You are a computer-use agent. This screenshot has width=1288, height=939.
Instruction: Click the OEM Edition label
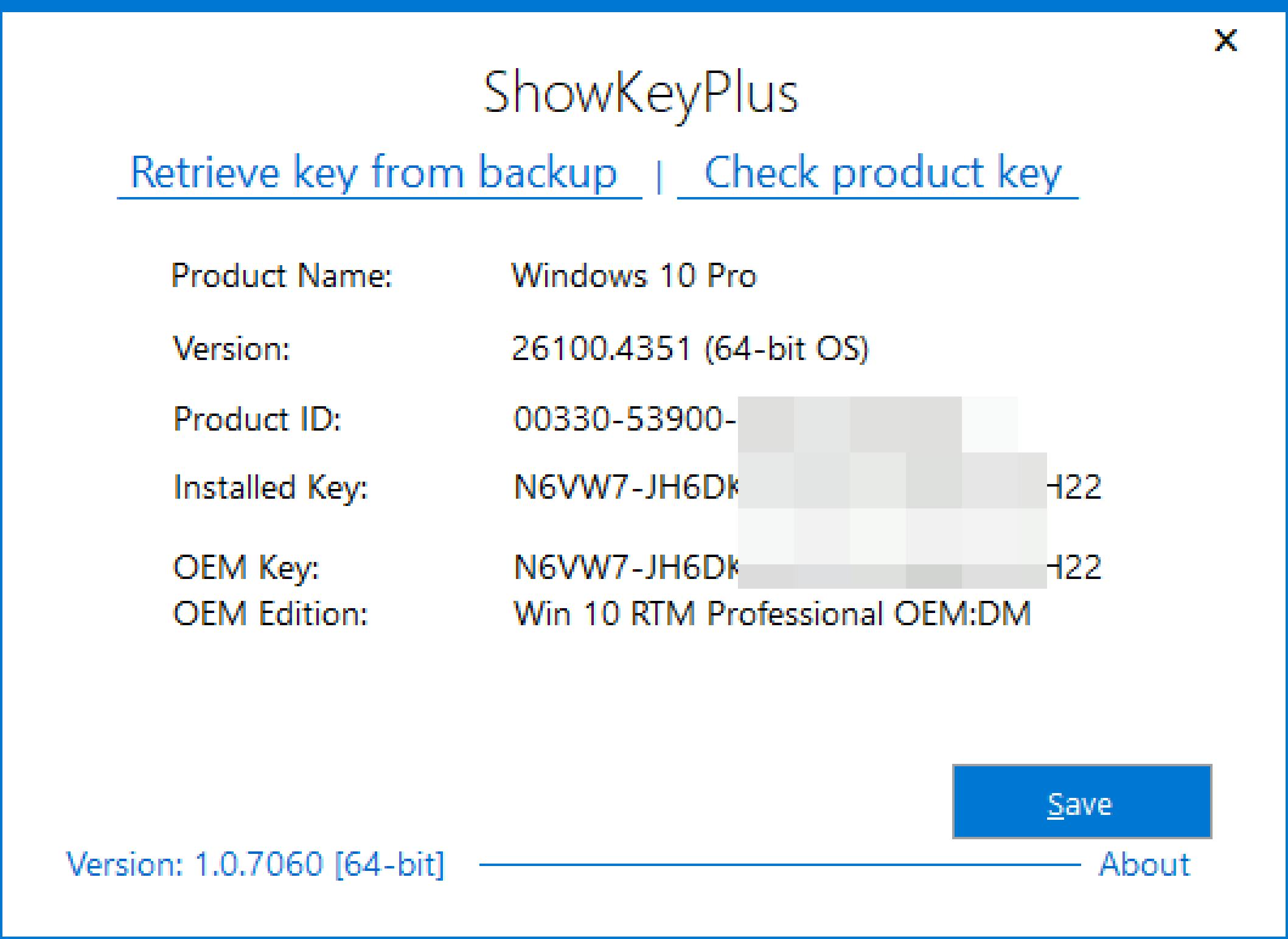pyautogui.click(x=271, y=613)
